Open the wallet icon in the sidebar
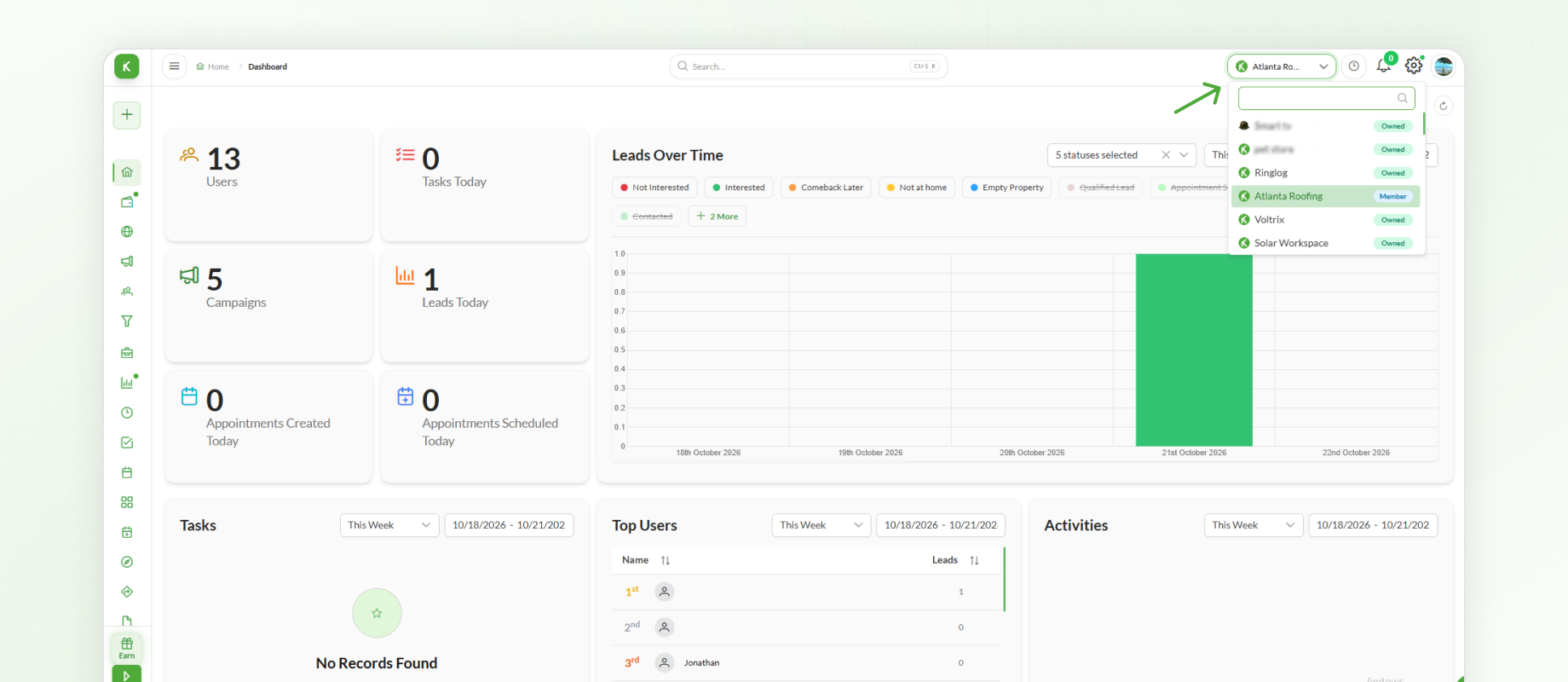The image size is (1568, 682). (x=127, y=202)
